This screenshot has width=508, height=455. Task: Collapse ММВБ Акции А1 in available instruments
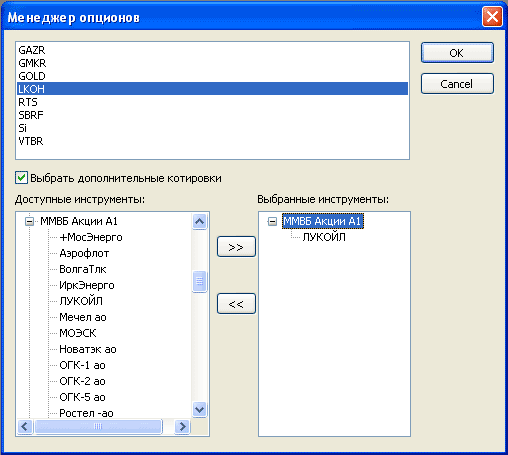[x=30, y=221]
